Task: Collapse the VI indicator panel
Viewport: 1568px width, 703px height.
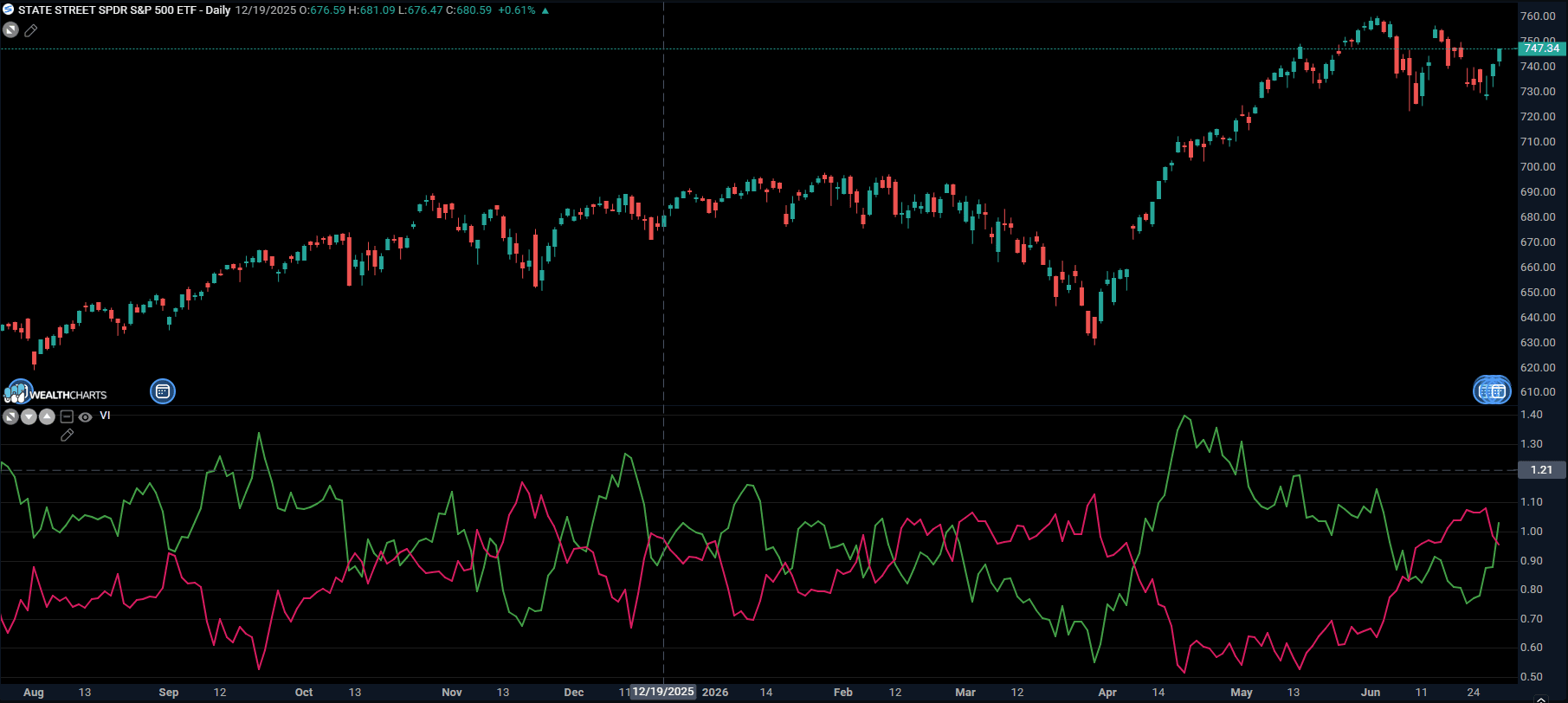Action: (67, 416)
